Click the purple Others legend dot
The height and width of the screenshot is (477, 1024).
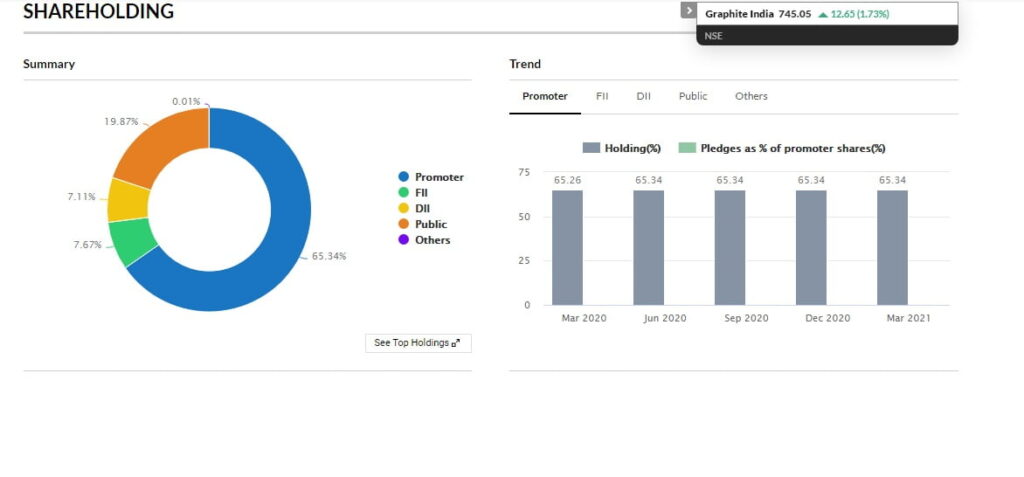point(404,240)
